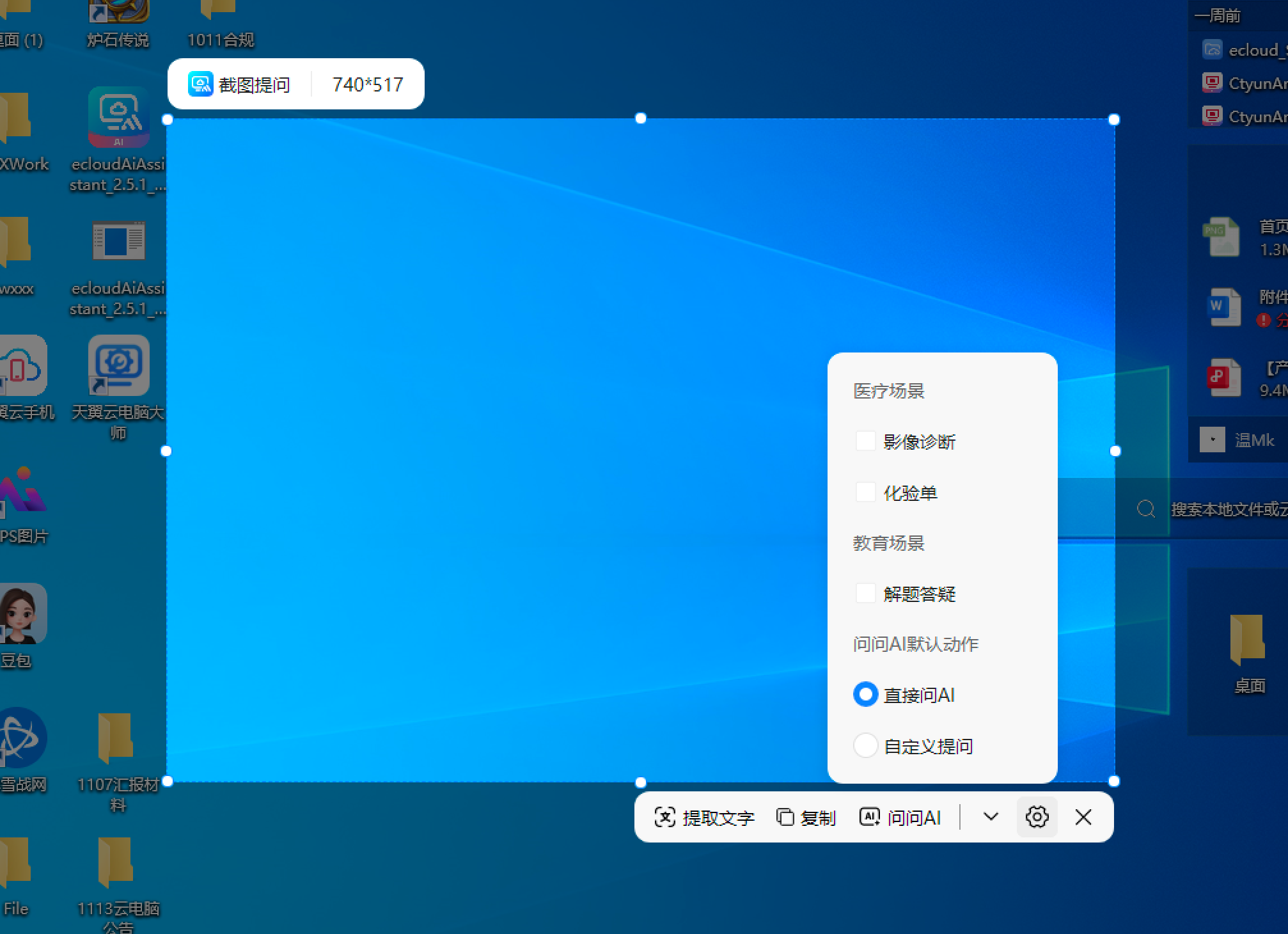Close the screenshot toolbar with X
This screenshot has height=934, width=1288.
1083,817
